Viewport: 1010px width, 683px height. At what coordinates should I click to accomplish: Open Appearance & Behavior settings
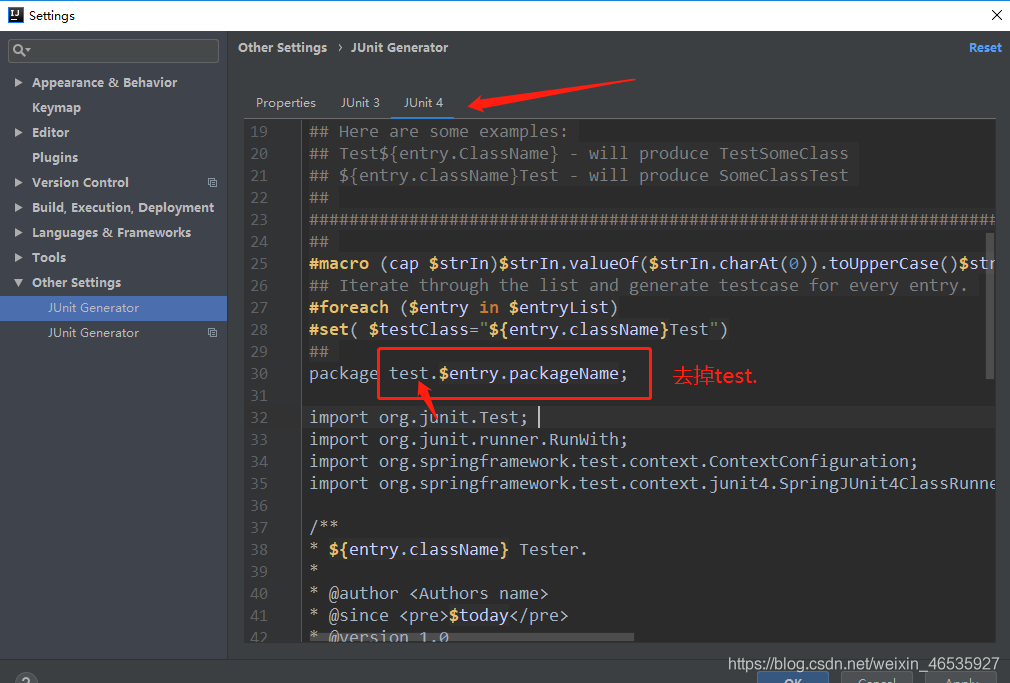pyautogui.click(x=104, y=82)
